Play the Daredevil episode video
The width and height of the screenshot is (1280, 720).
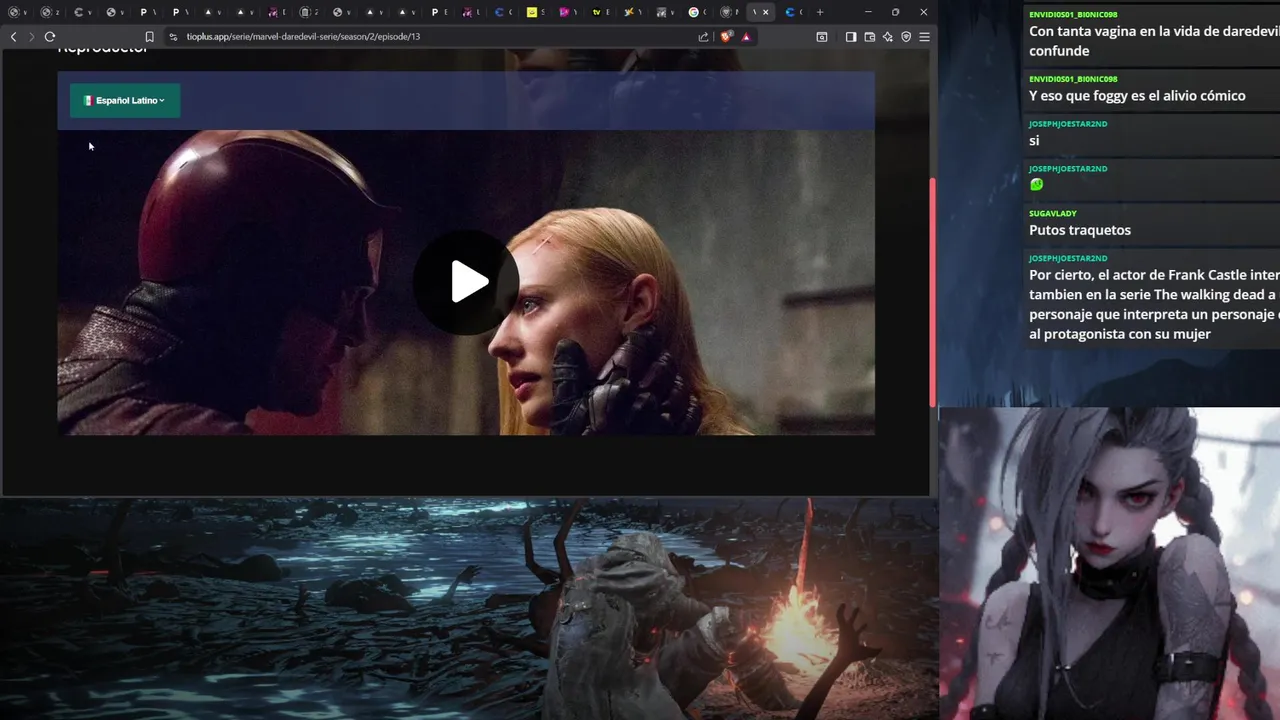466,282
